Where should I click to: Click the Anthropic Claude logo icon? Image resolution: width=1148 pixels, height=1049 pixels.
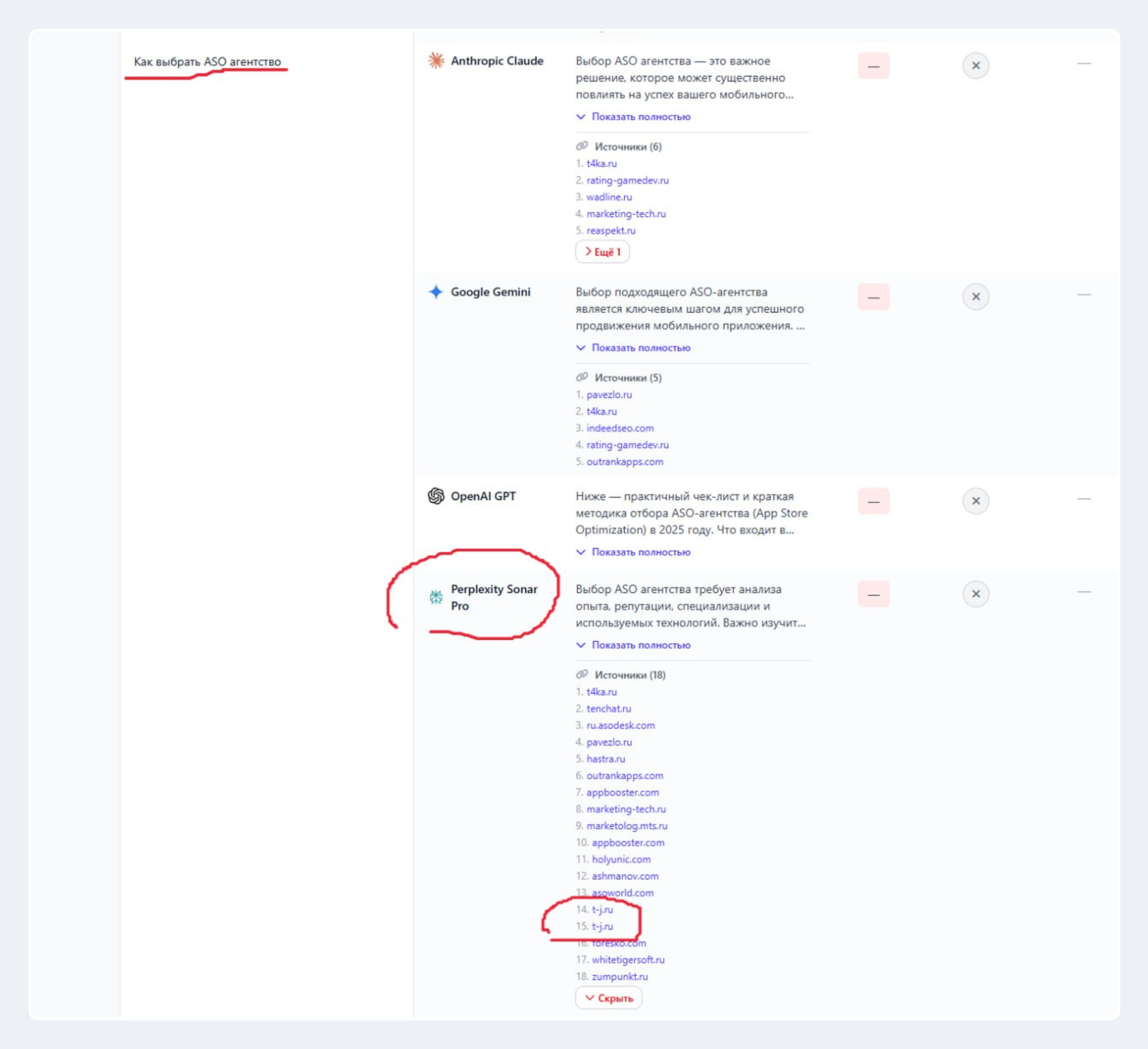(x=436, y=61)
